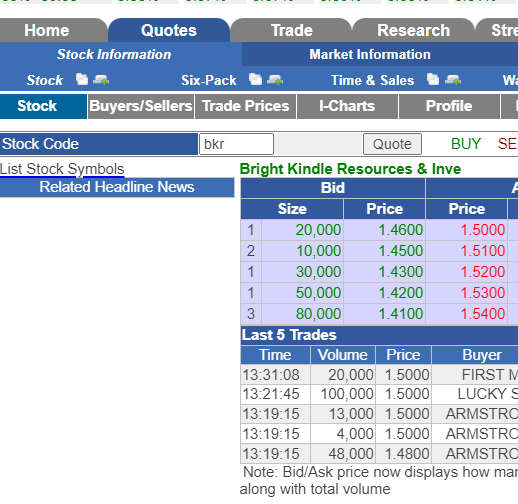Click ask price 1.5300

[x=483, y=293]
